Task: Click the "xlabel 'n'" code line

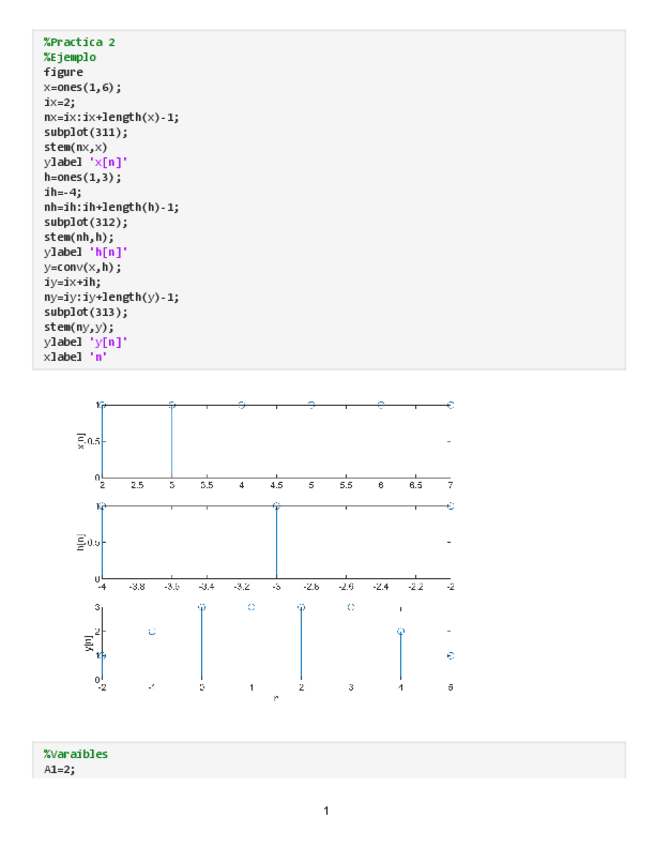Action: click(x=75, y=357)
